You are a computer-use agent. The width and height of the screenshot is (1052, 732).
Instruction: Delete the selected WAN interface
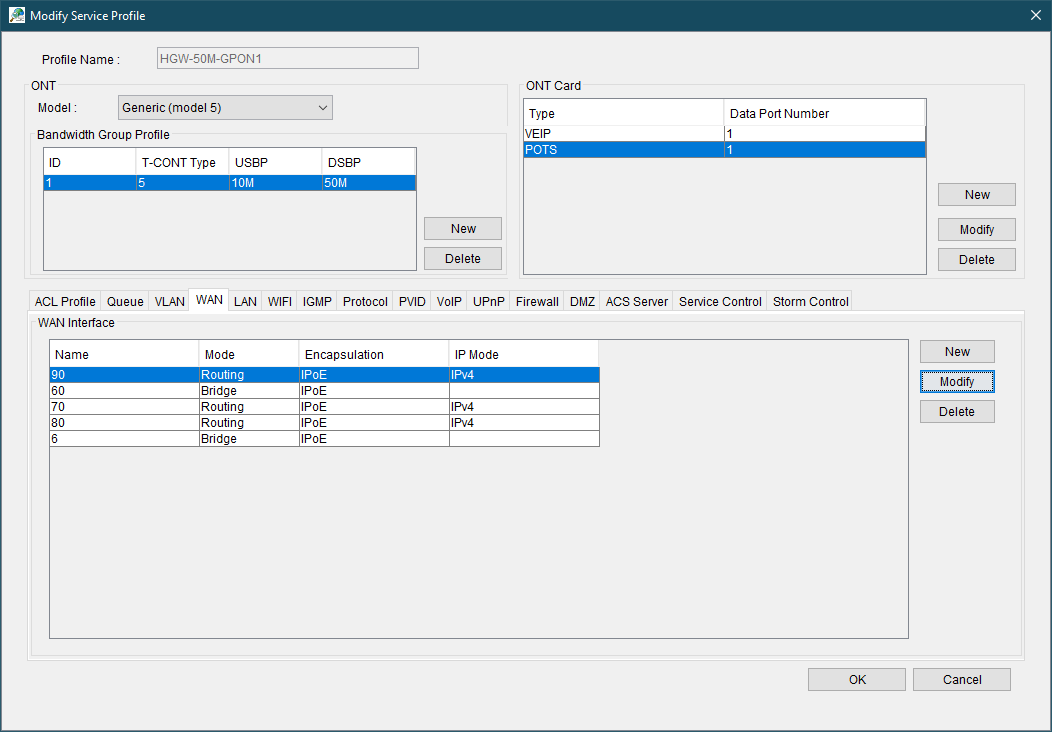957,412
